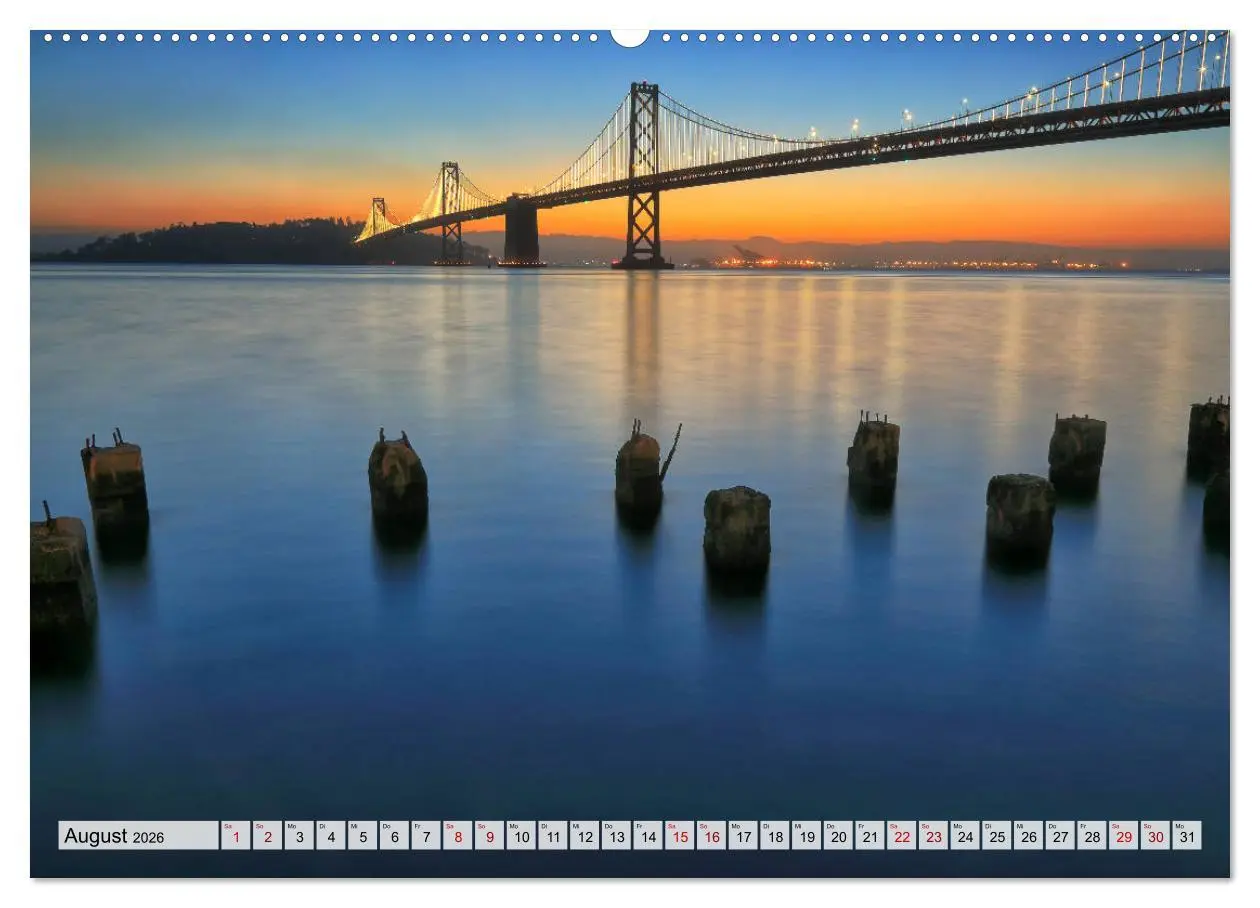Screen dimensions: 1260x908
Task: Select the date cell numbered 20
Action: [x=838, y=836]
